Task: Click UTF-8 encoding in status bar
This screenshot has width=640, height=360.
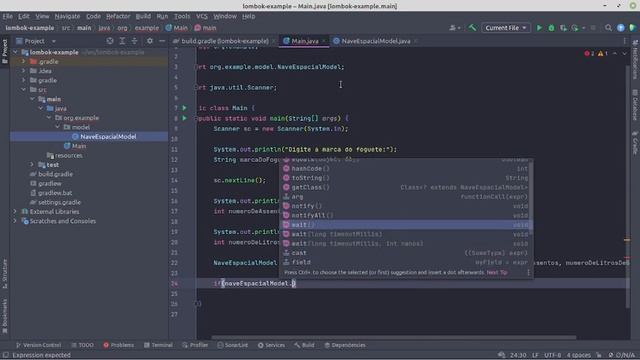Action: [552, 355]
